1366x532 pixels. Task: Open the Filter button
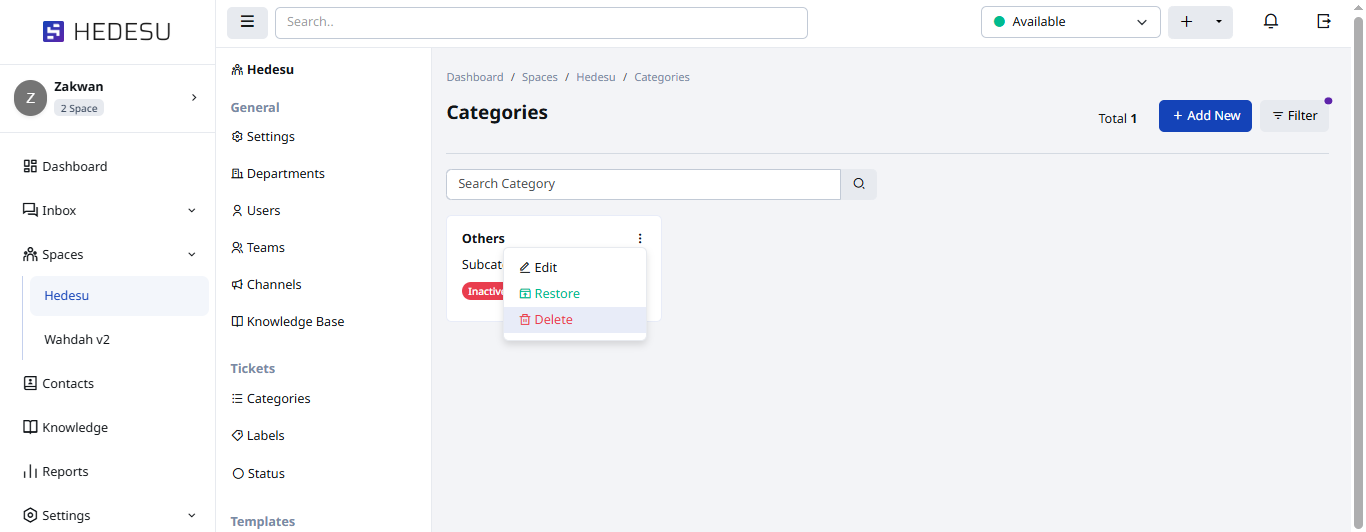tap(1294, 116)
